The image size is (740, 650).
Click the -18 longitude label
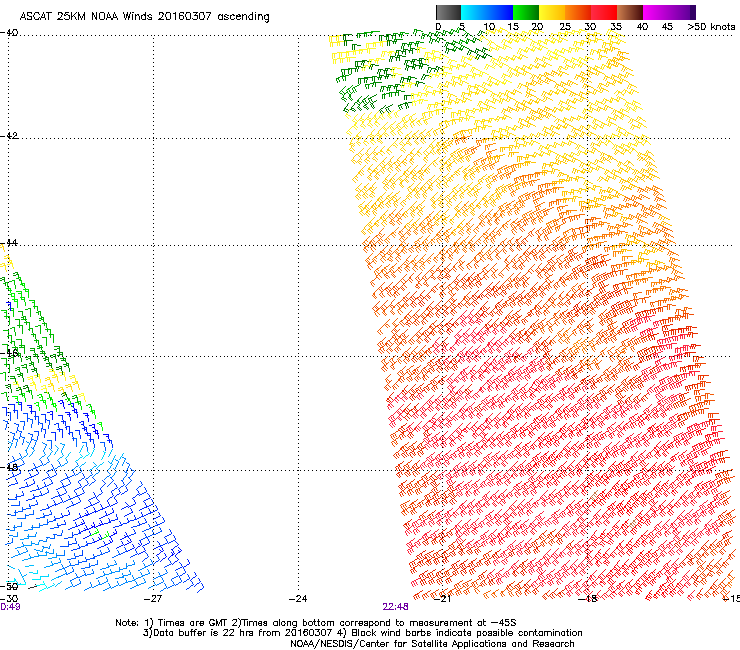tap(588, 599)
